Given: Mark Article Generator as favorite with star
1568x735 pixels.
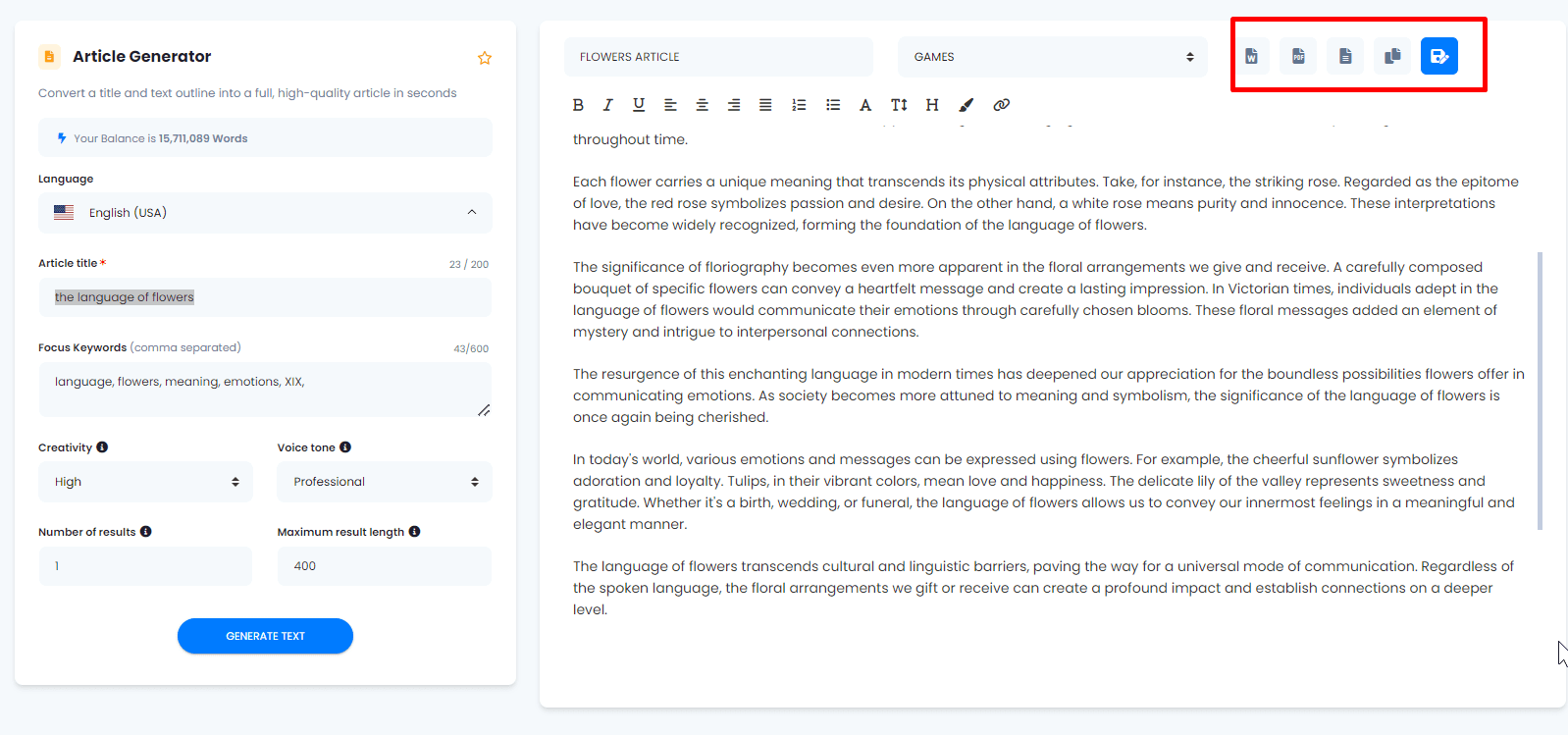Looking at the screenshot, I should tap(485, 58).
